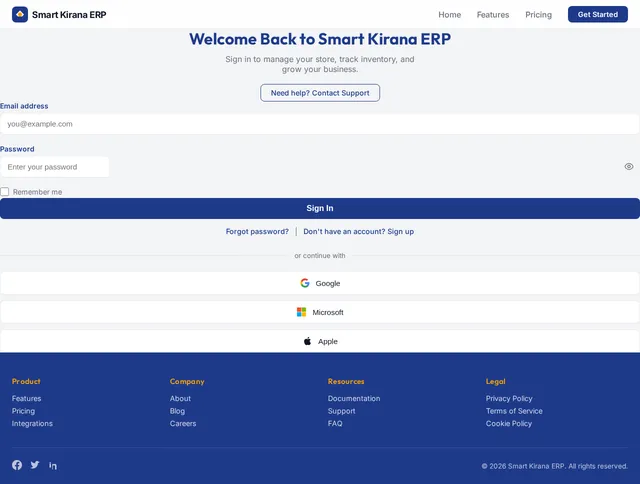Open Features in top navigation
This screenshot has width=640, height=484.
[493, 15]
